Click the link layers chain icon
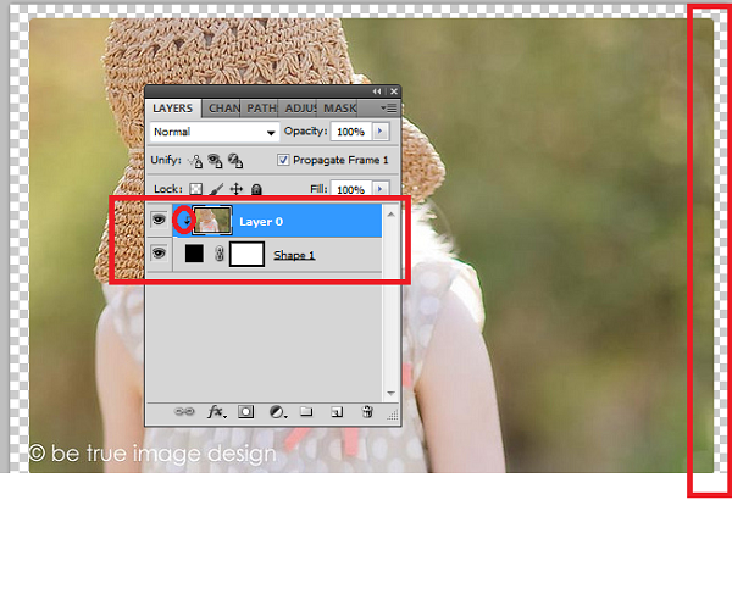732x600 pixels. 184,411
